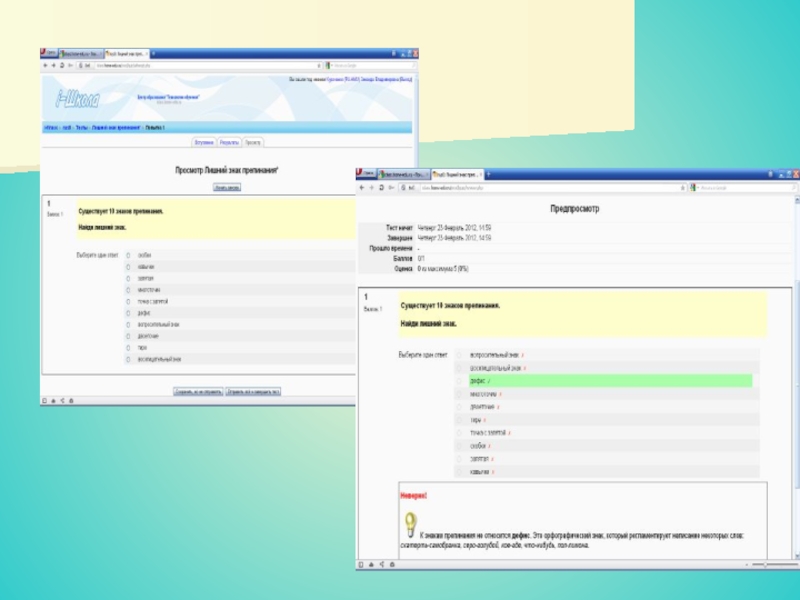
Task: Bookmark the page via the right window's star
Action: [683, 188]
